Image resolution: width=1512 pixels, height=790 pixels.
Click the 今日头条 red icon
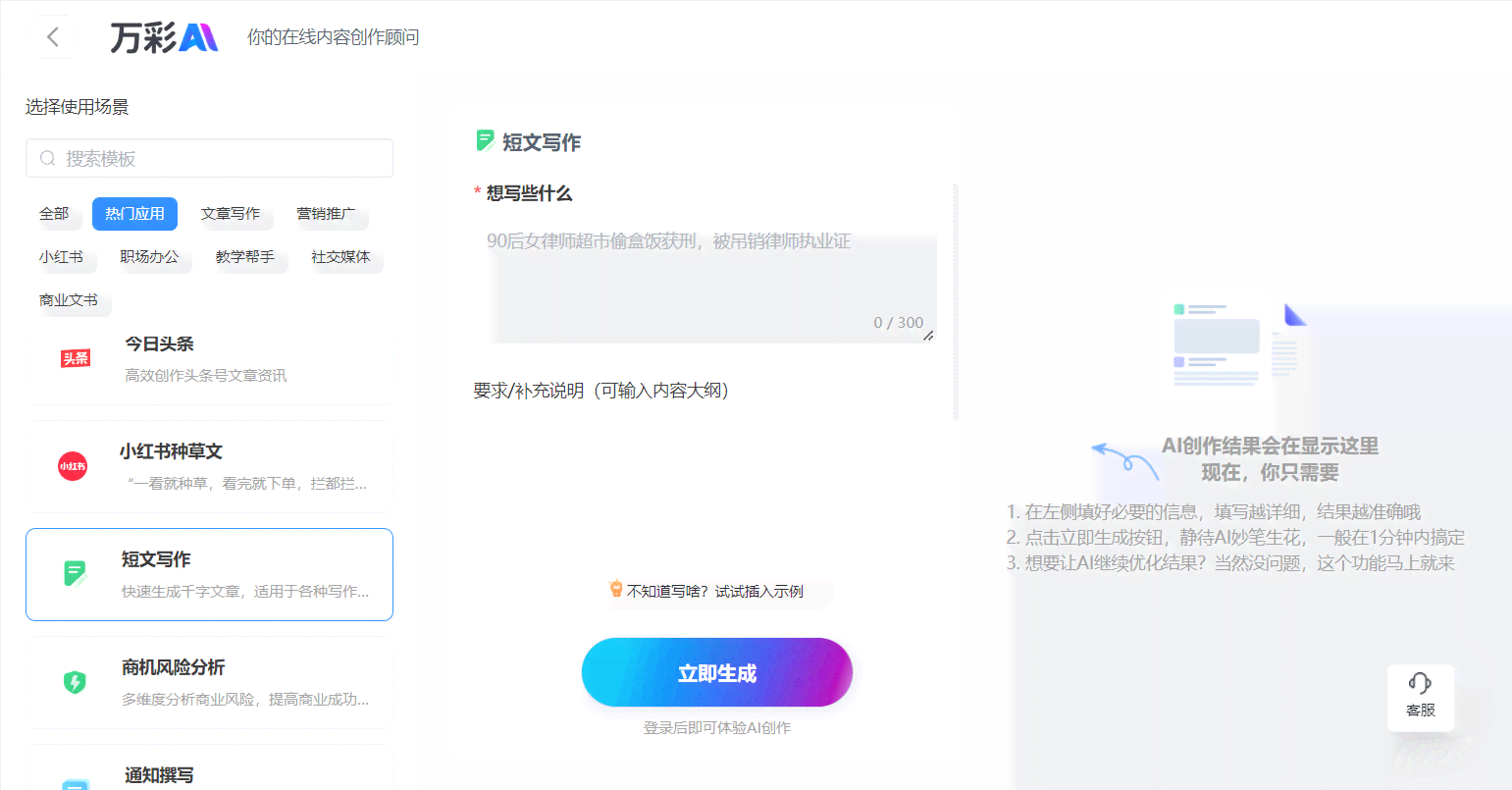tap(76, 358)
